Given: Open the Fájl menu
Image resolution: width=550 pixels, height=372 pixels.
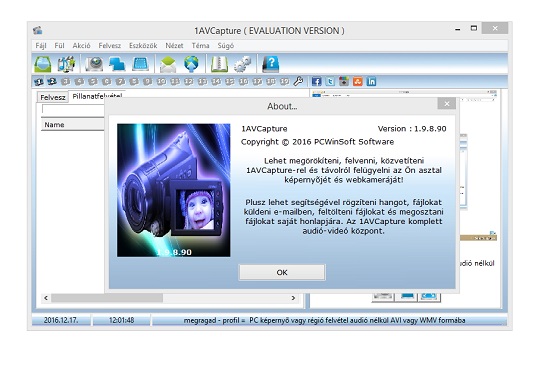Looking at the screenshot, I should [41, 46].
